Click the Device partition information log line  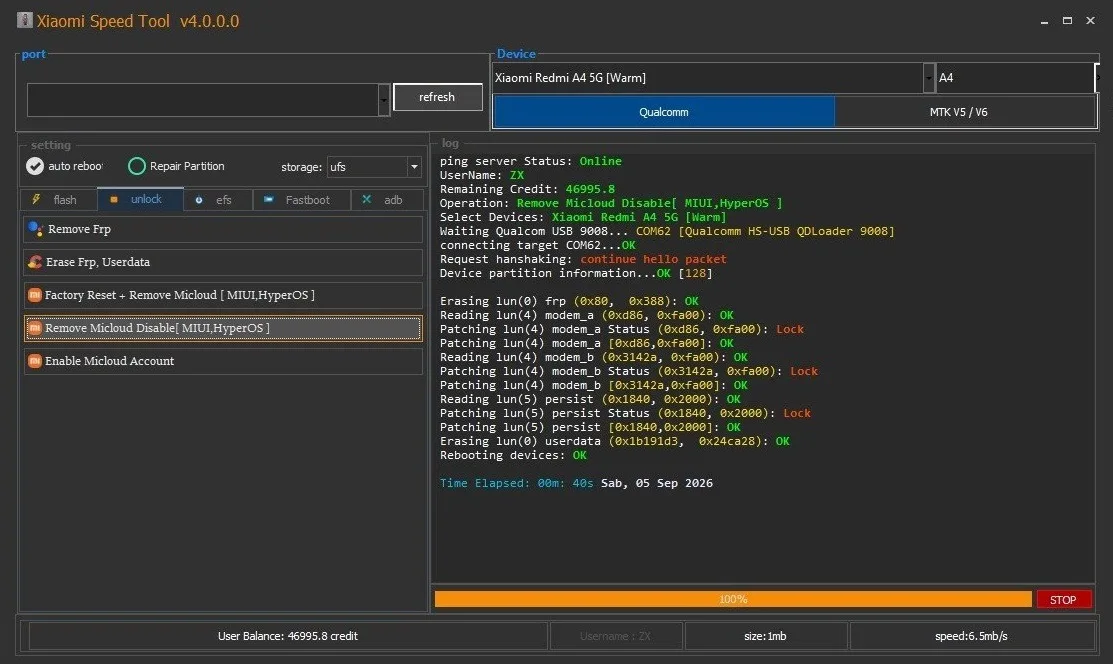[x=576, y=273]
